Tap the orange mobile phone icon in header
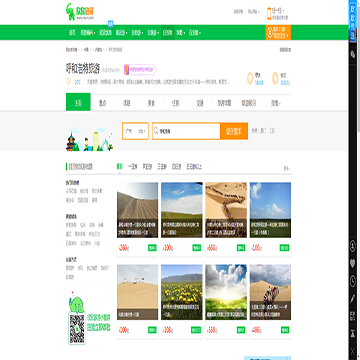Screen dimensions: 360x360 [x=269, y=14]
